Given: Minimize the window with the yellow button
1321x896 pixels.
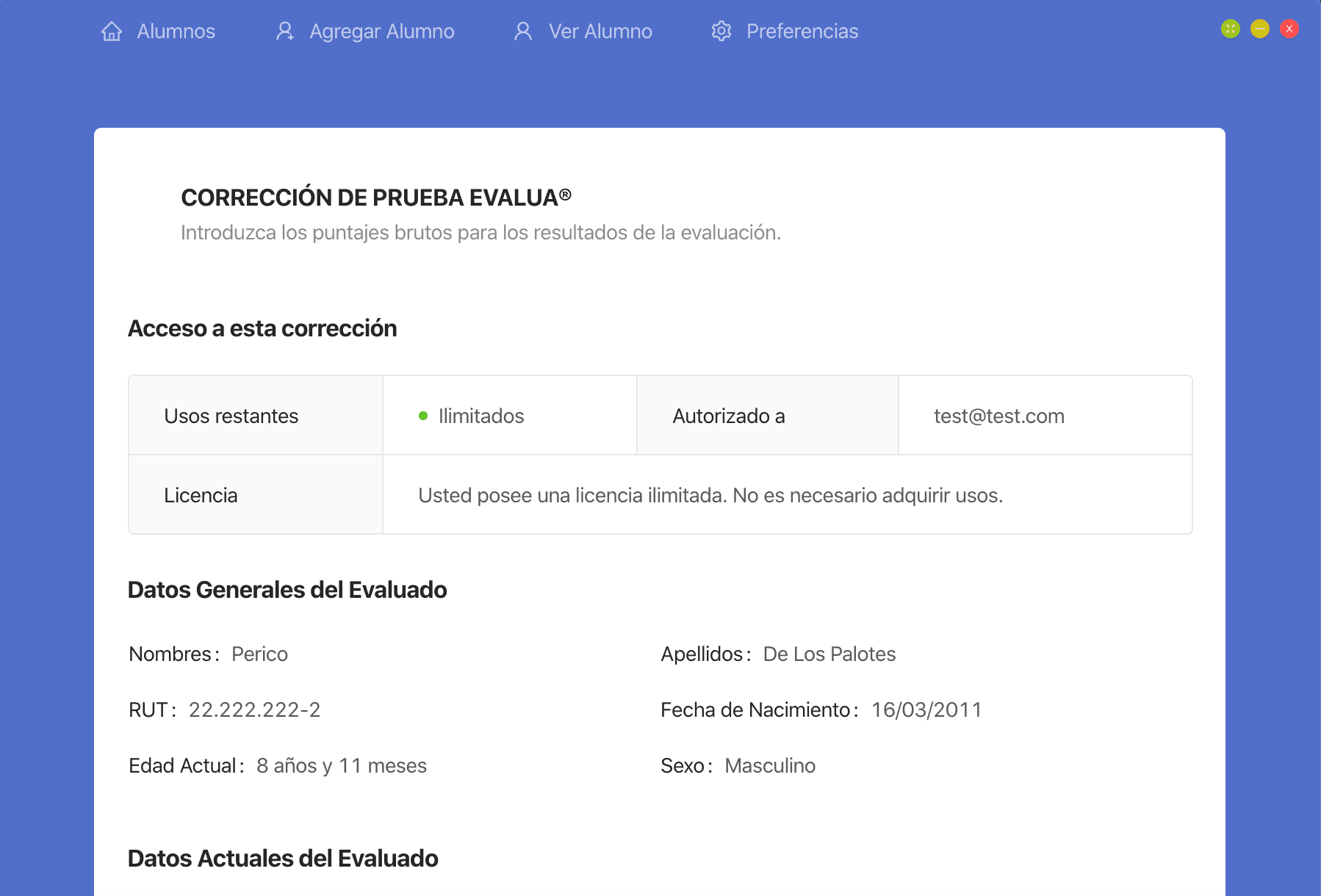Looking at the screenshot, I should coord(1260,29).
